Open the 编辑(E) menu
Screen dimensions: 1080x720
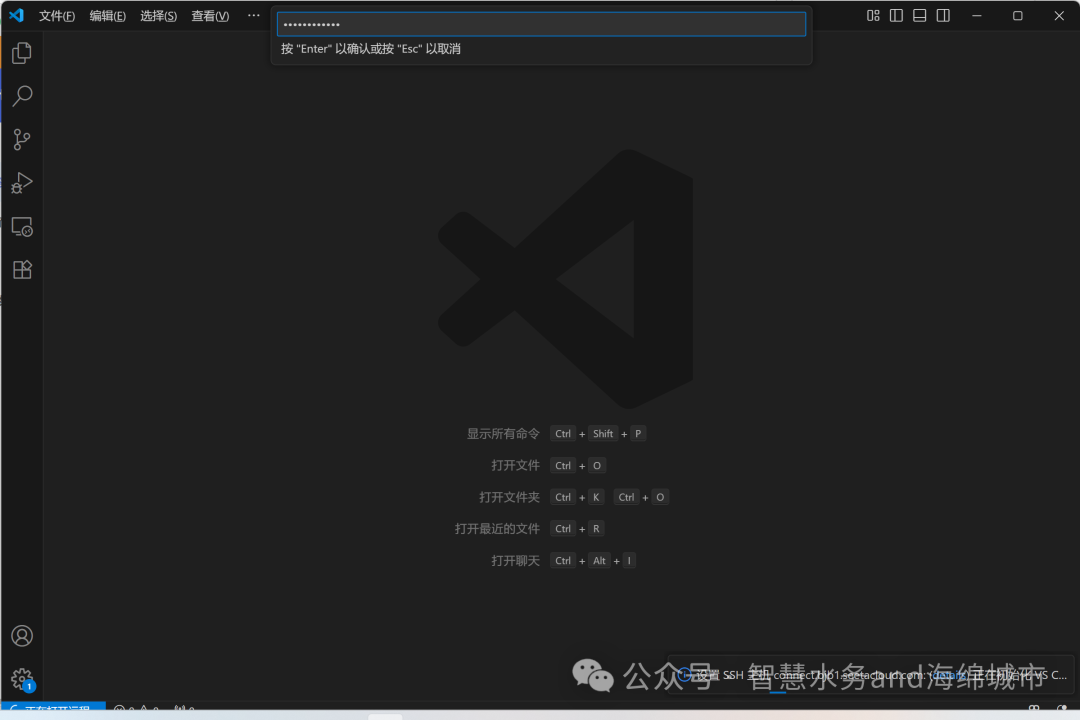pyautogui.click(x=107, y=16)
